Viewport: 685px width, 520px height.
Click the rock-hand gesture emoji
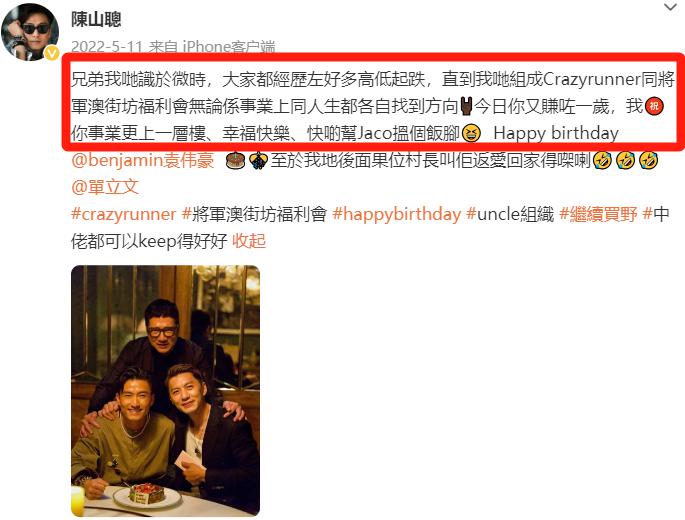[466, 106]
